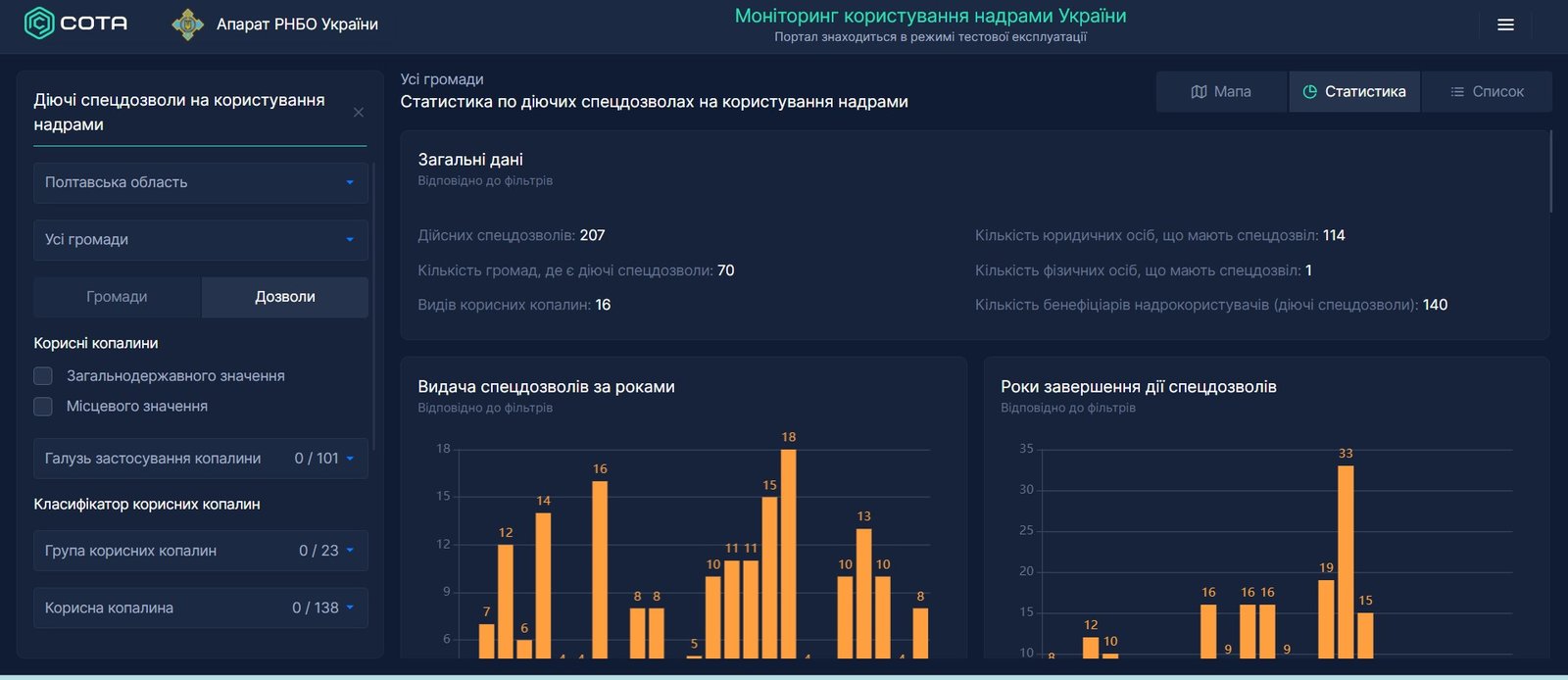Click the bar labeled 18 in yearly chart
The width and height of the screenshot is (1568, 680).
[789, 554]
